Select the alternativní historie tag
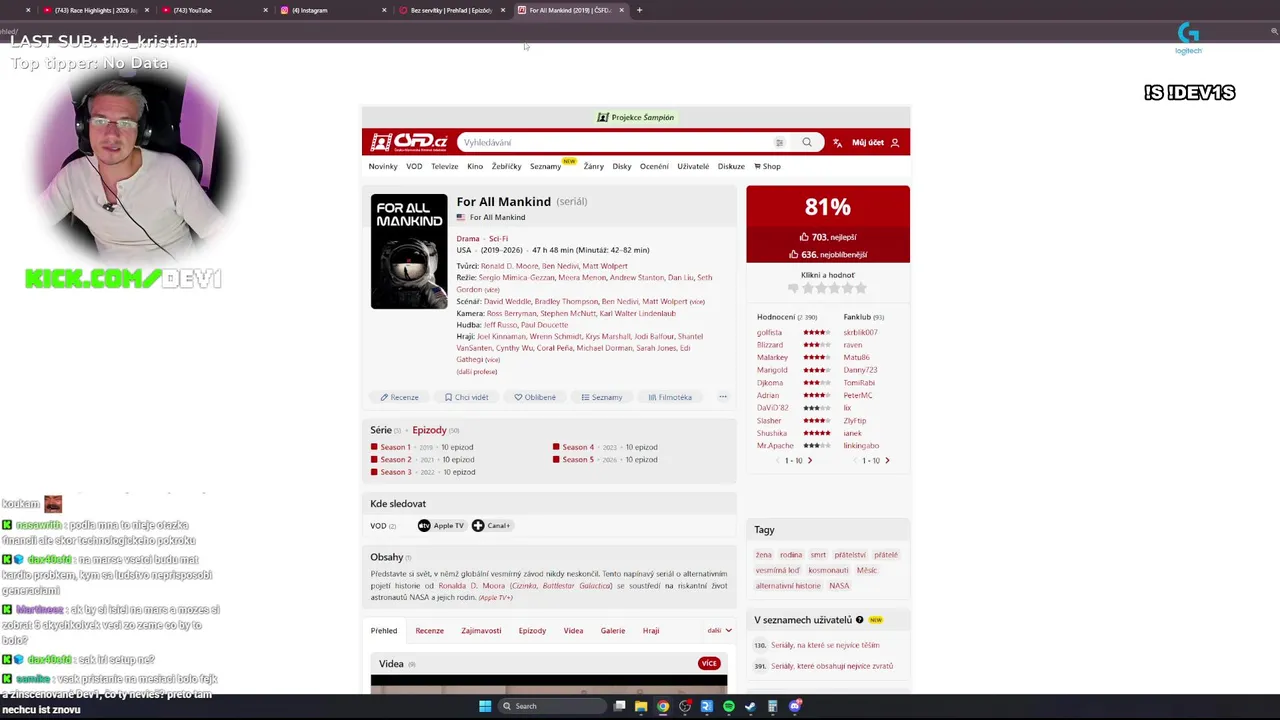The height and width of the screenshot is (720, 1280). (788, 586)
